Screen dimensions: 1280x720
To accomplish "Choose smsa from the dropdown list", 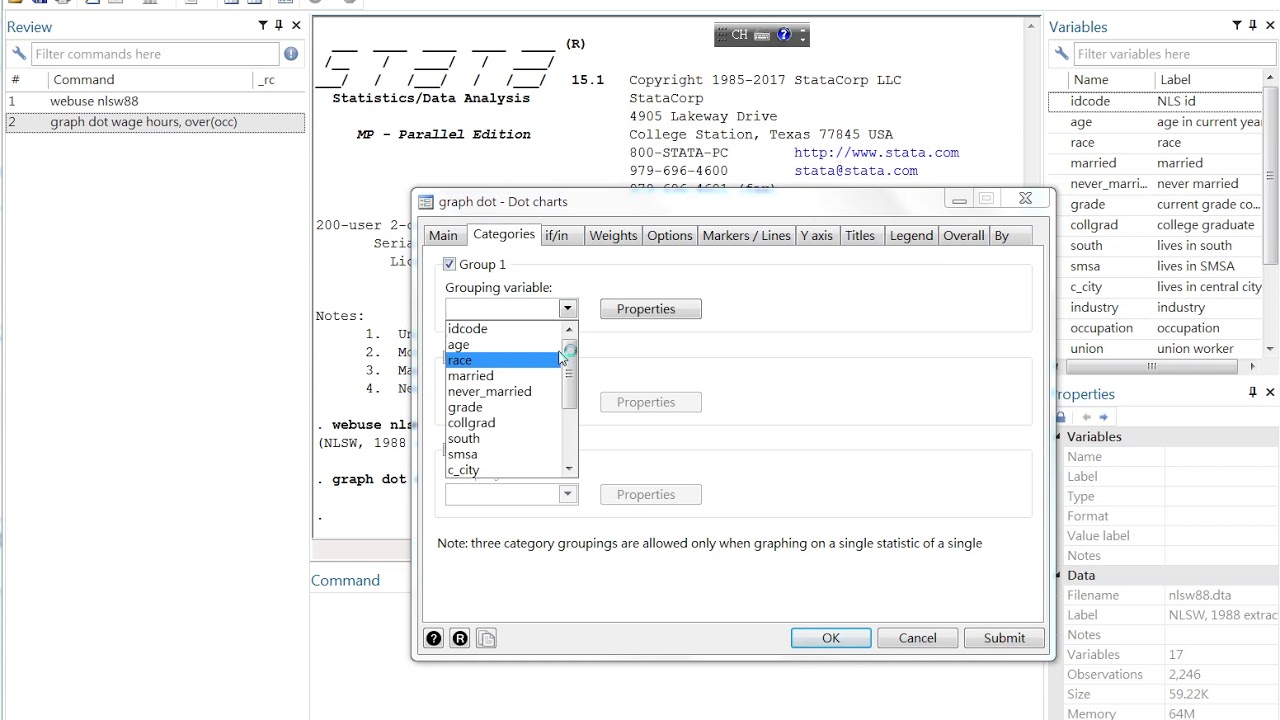I will click(504, 454).
